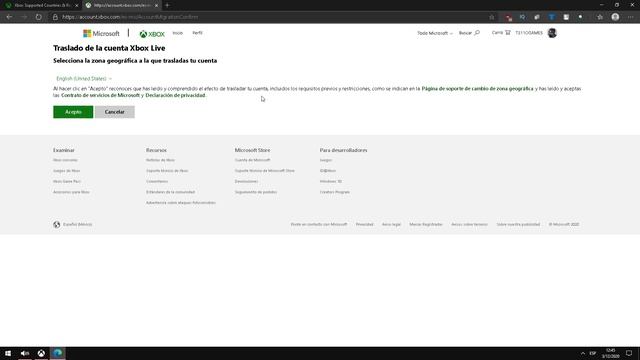
Task: Click the Edge browser taskbar icon
Action: 58,353
